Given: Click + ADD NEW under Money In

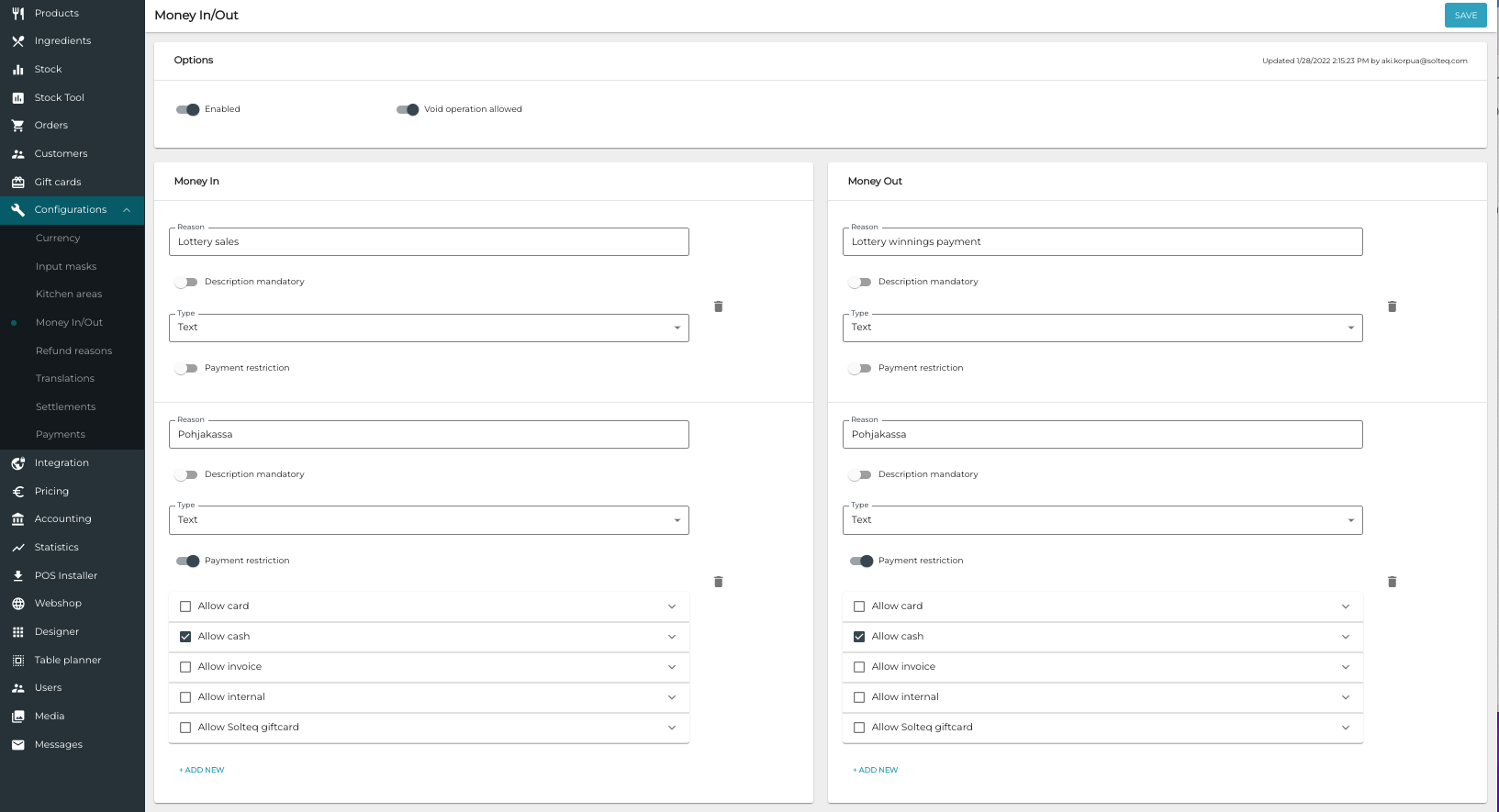Looking at the screenshot, I should (x=202, y=770).
